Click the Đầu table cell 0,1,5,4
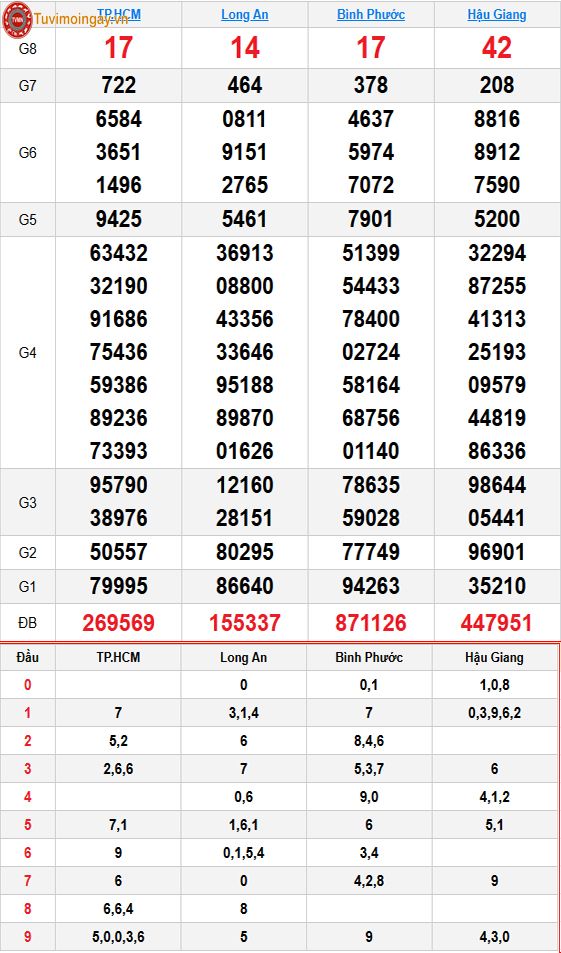This screenshot has width=561, height=953. pos(243,853)
